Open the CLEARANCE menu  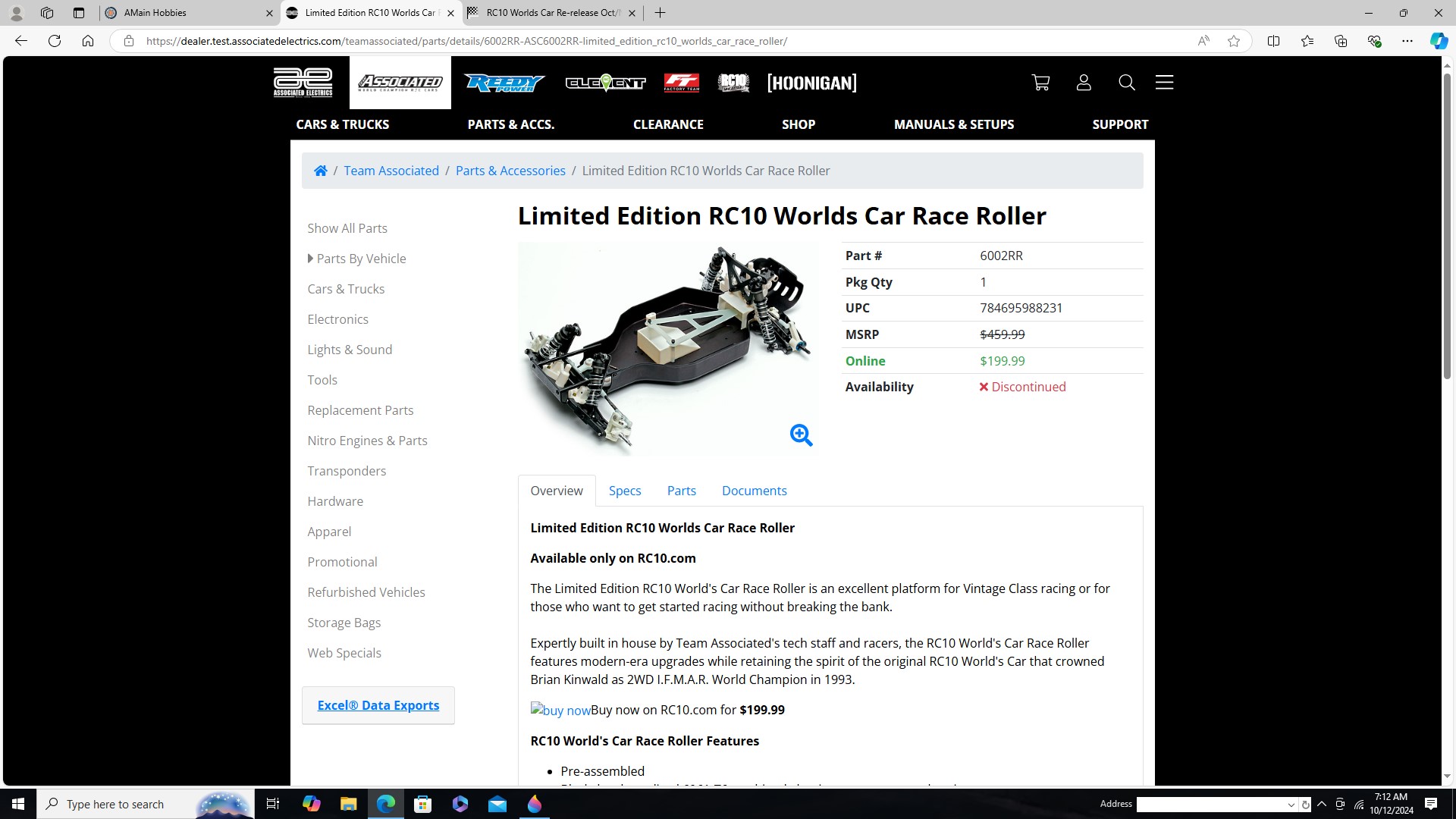pos(668,124)
